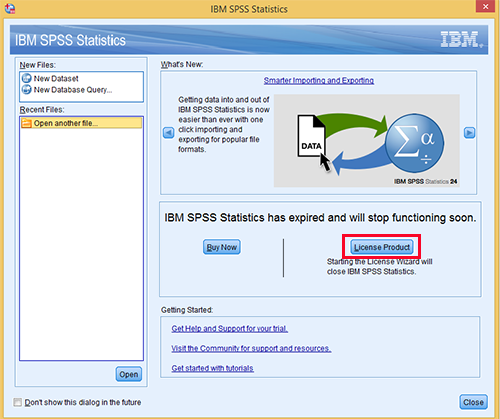The height and width of the screenshot is (419, 500).
Task: Click the Open another file folder icon
Action: coord(26,123)
